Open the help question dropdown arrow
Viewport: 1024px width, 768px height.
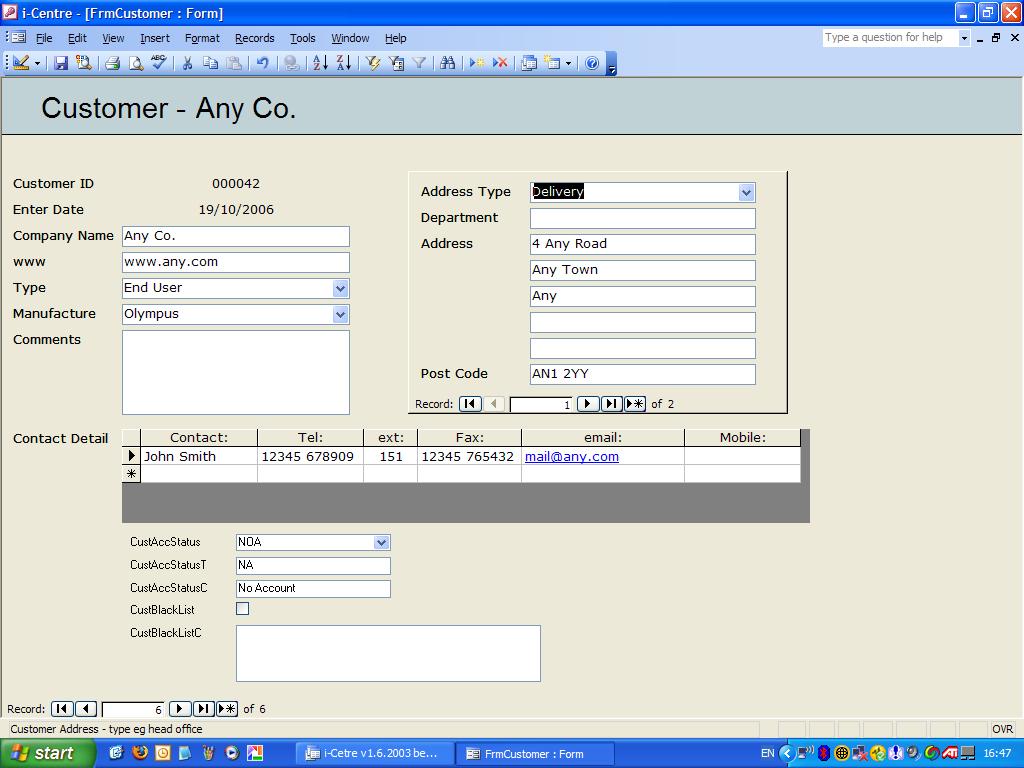point(964,38)
